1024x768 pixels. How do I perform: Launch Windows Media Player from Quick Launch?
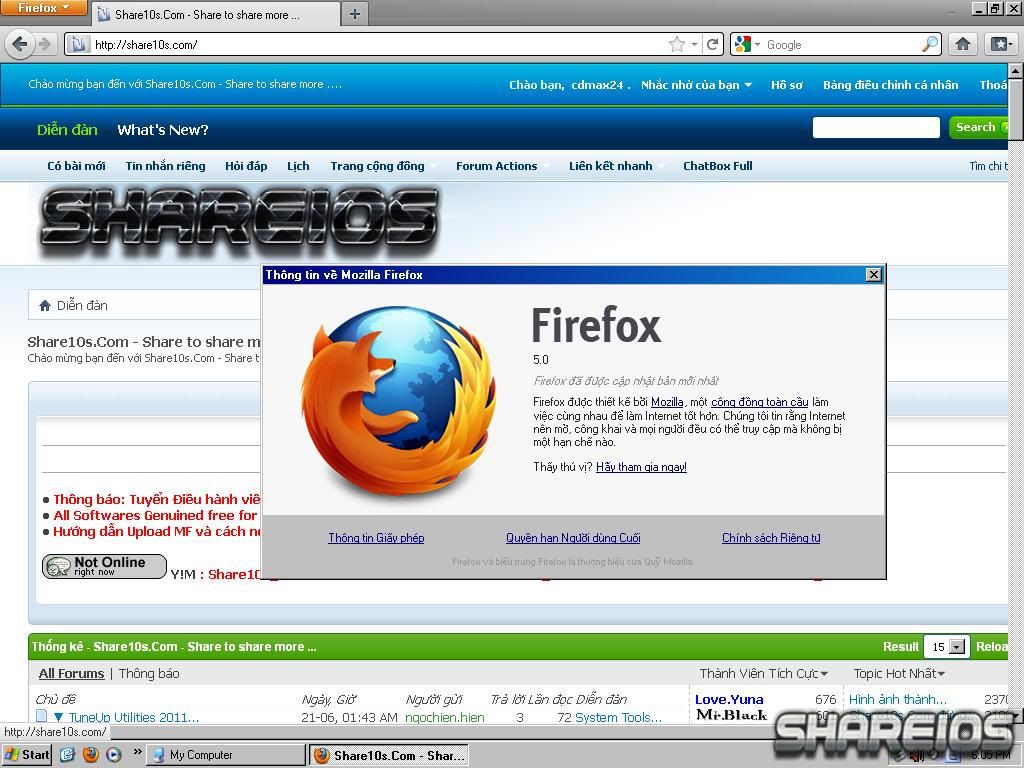tap(113, 755)
